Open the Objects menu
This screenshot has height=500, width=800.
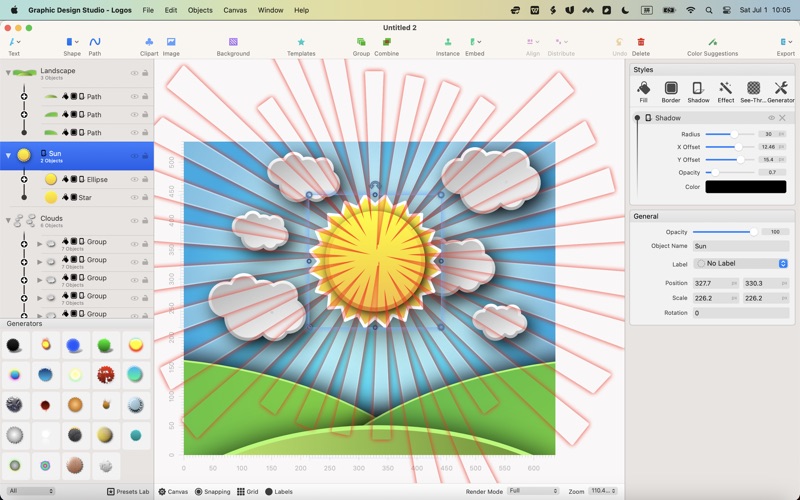[200, 10]
